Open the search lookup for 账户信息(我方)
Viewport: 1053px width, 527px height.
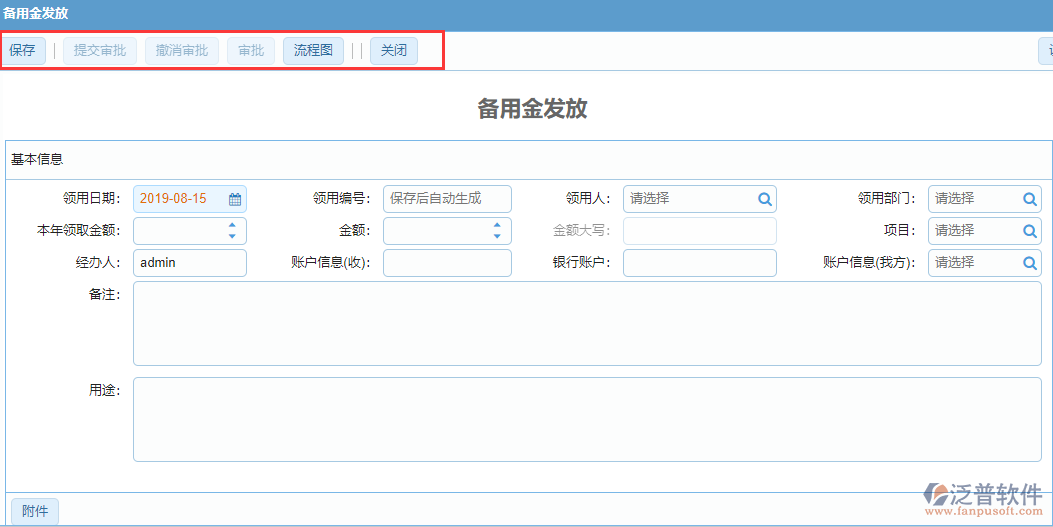click(1029, 263)
